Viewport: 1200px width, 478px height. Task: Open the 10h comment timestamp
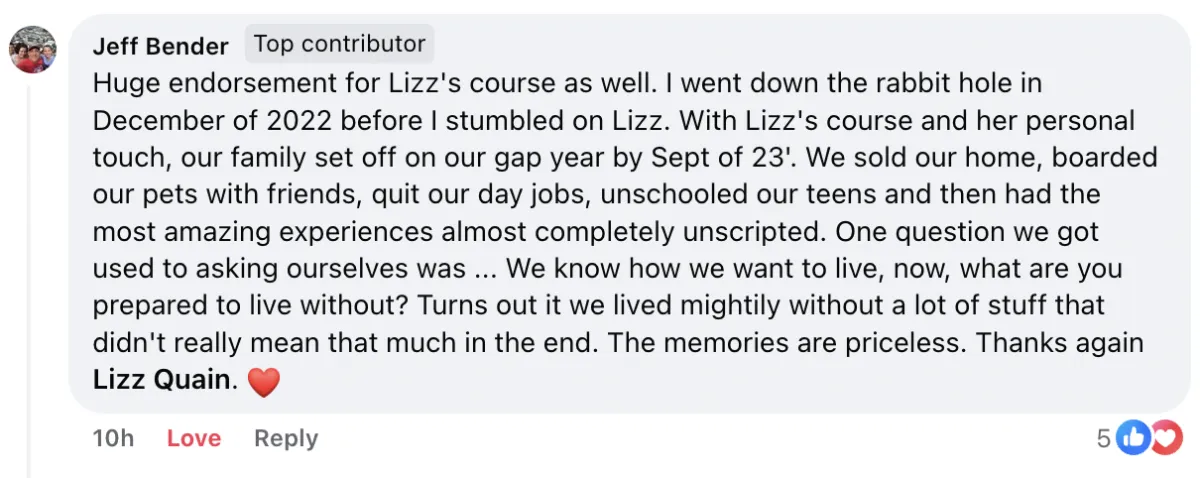click(x=113, y=438)
